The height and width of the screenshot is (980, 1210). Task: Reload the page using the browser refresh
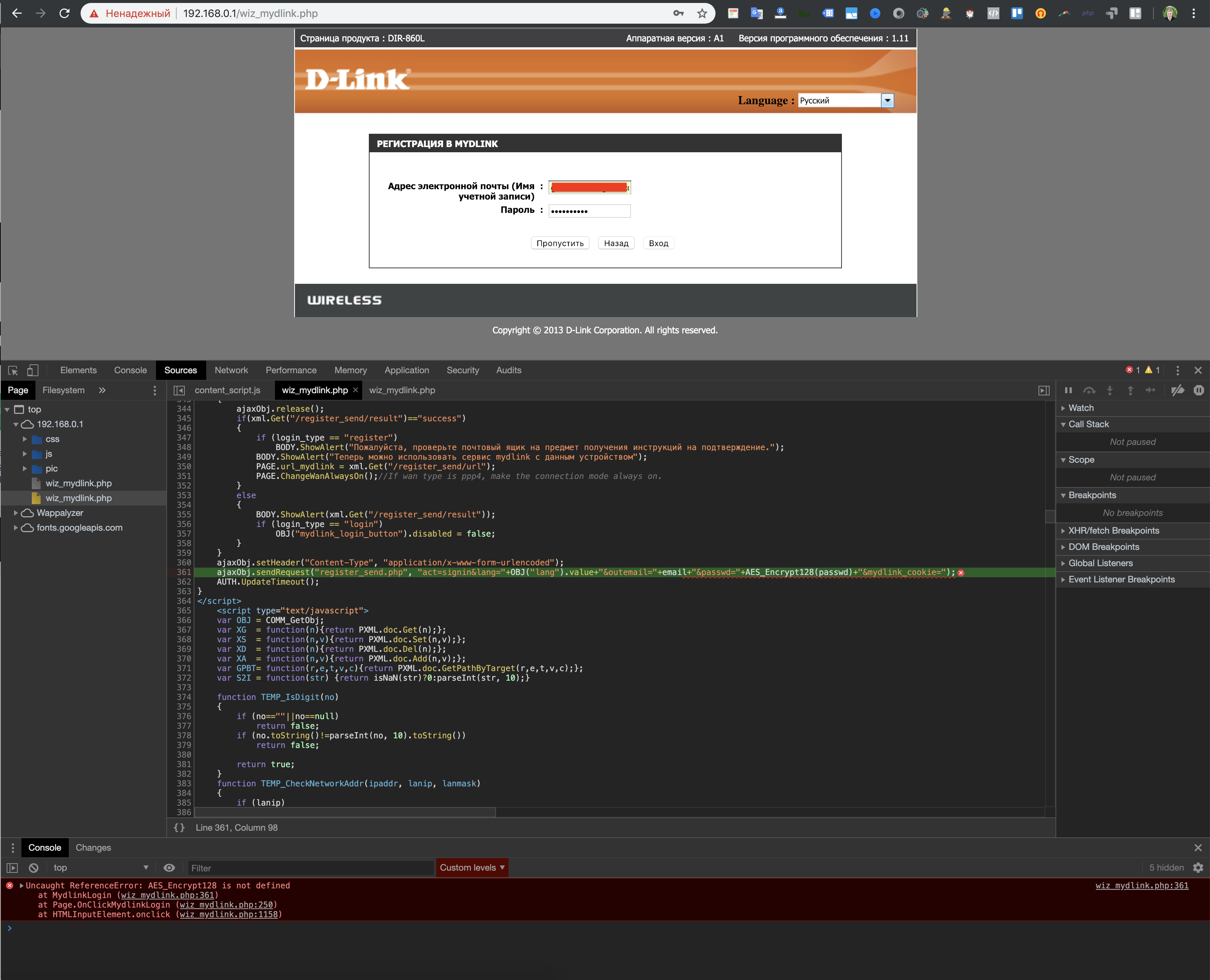pos(64,13)
